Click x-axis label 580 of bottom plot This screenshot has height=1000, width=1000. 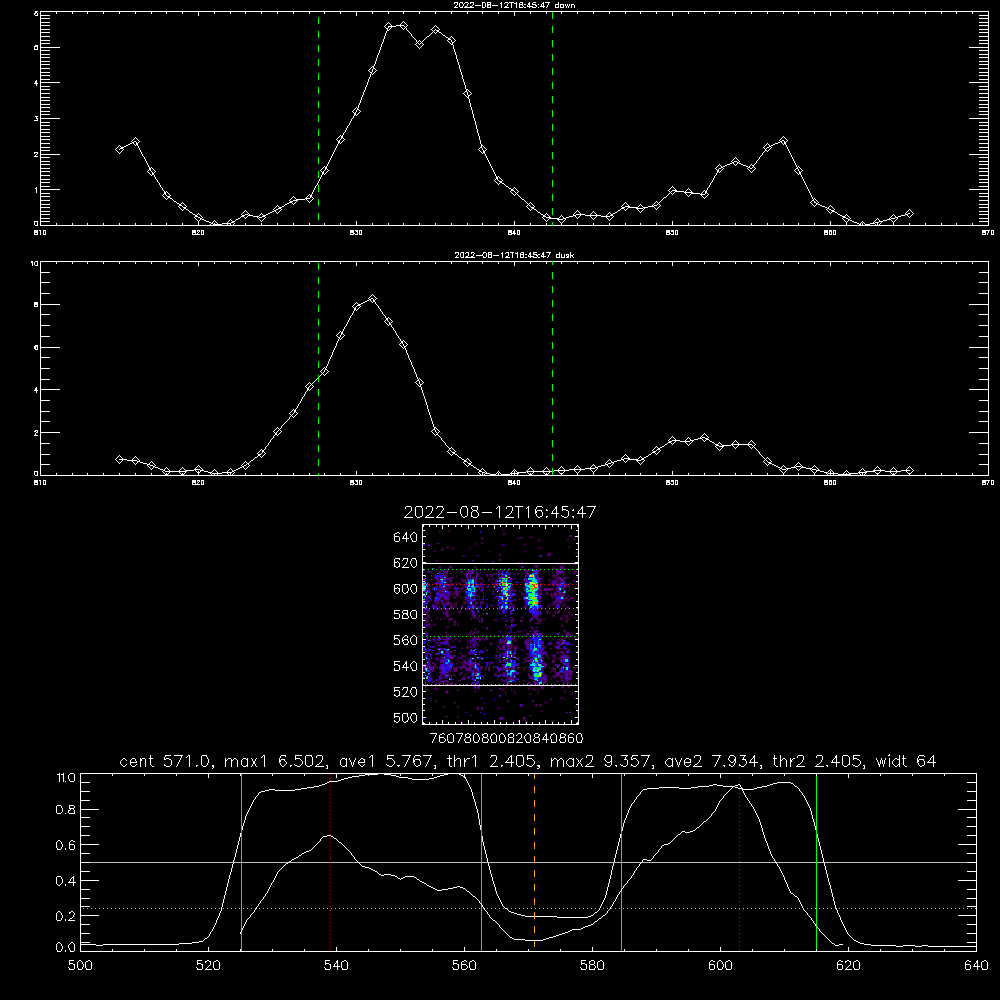(592, 966)
